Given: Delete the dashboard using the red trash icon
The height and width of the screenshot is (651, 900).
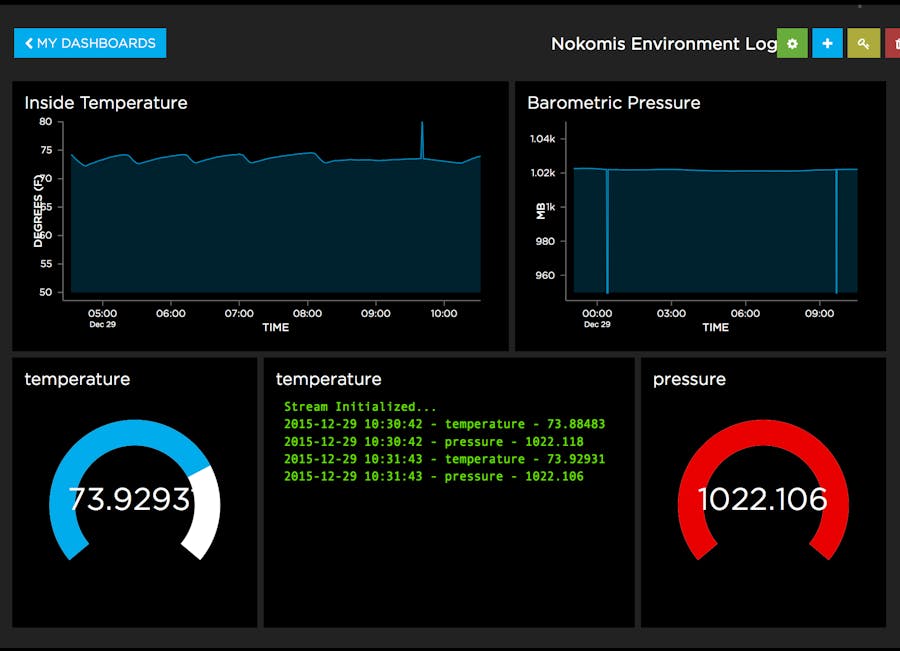Looking at the screenshot, I should pos(893,43).
